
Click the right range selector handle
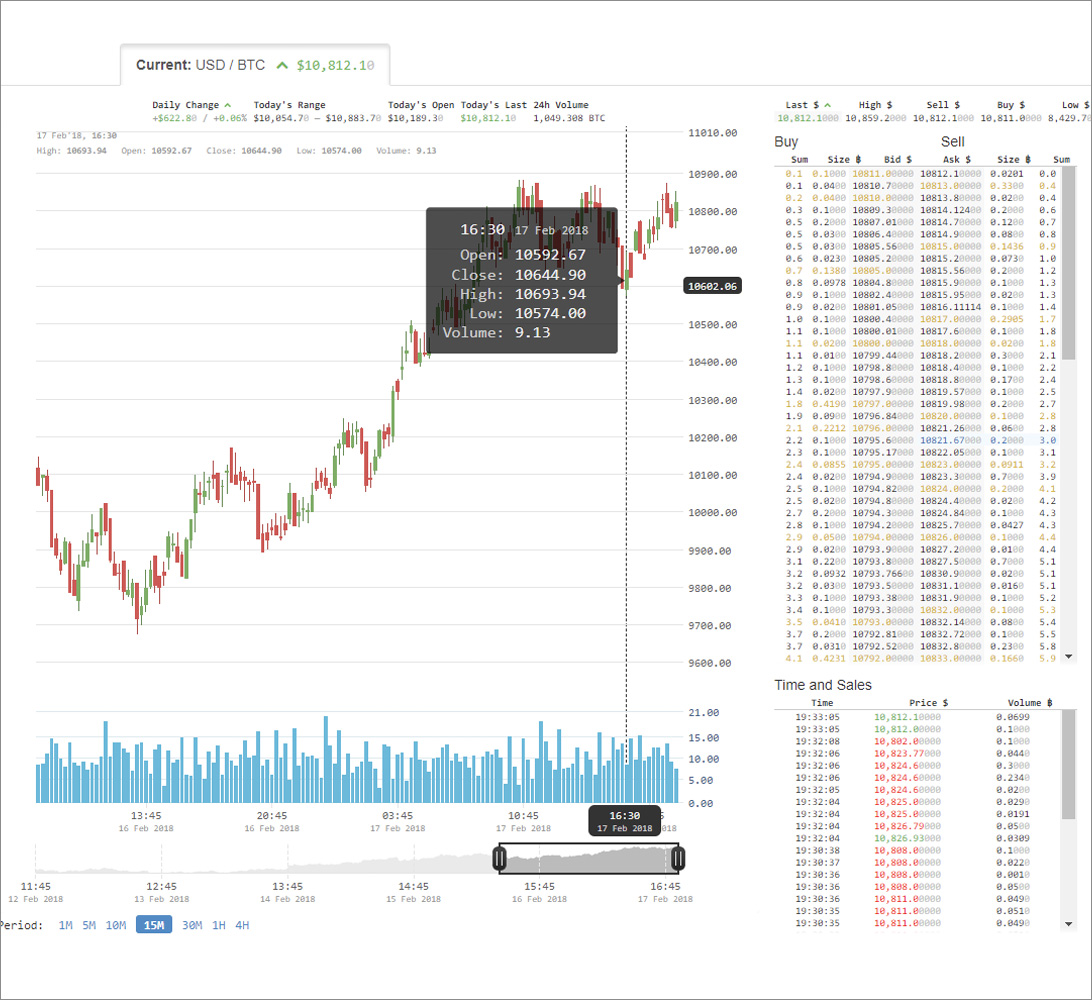pyautogui.click(x=679, y=858)
